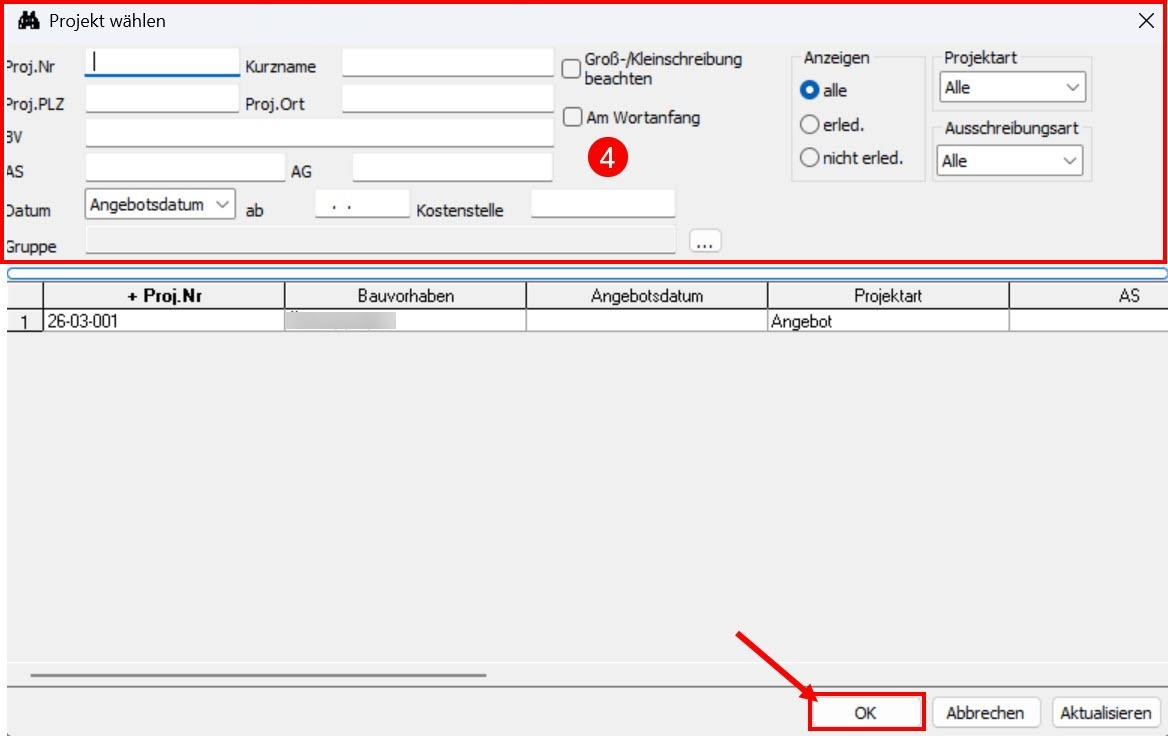Click the Bauvorhaben column header

(x=405, y=296)
